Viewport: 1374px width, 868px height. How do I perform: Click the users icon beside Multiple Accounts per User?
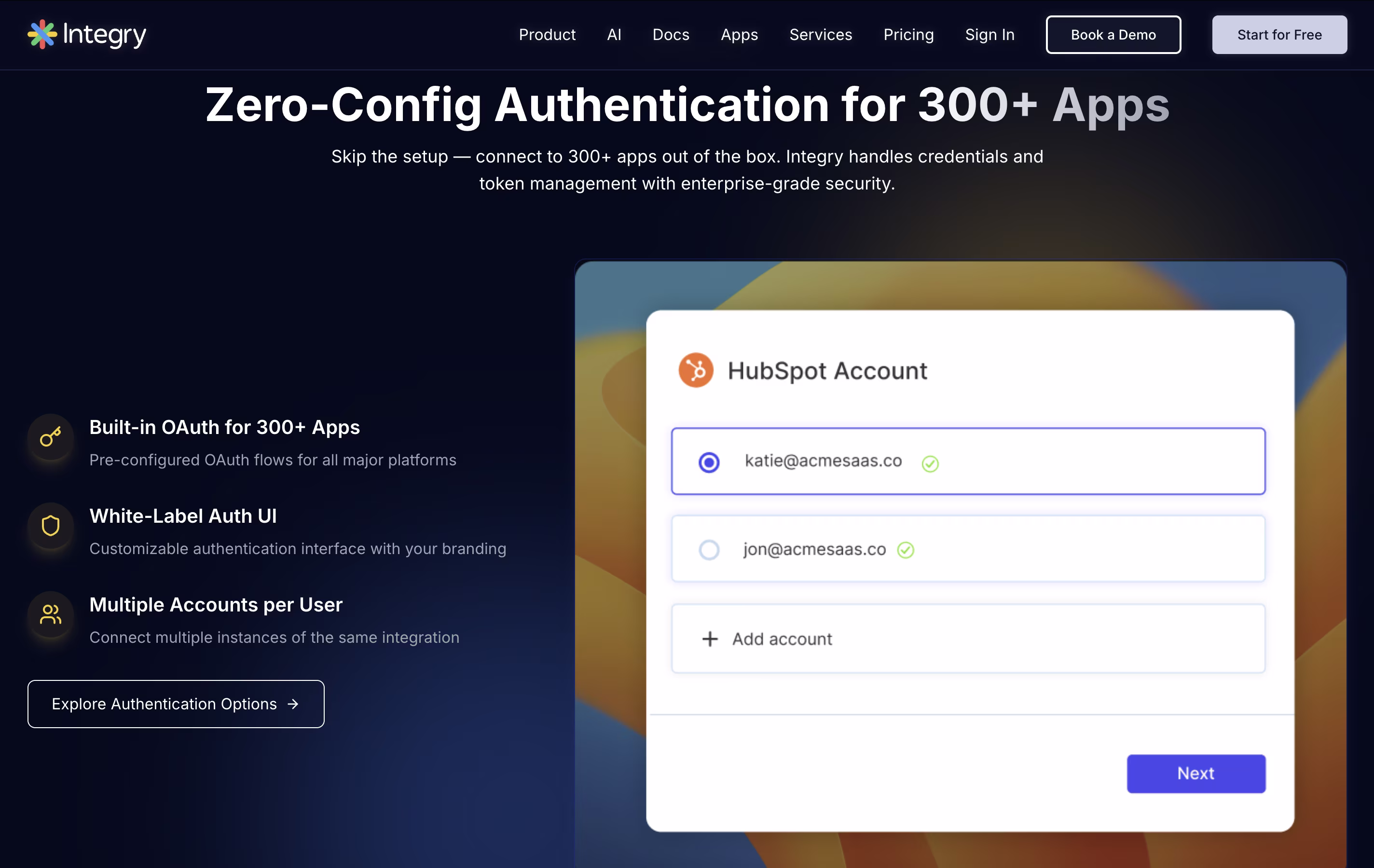pos(51,614)
